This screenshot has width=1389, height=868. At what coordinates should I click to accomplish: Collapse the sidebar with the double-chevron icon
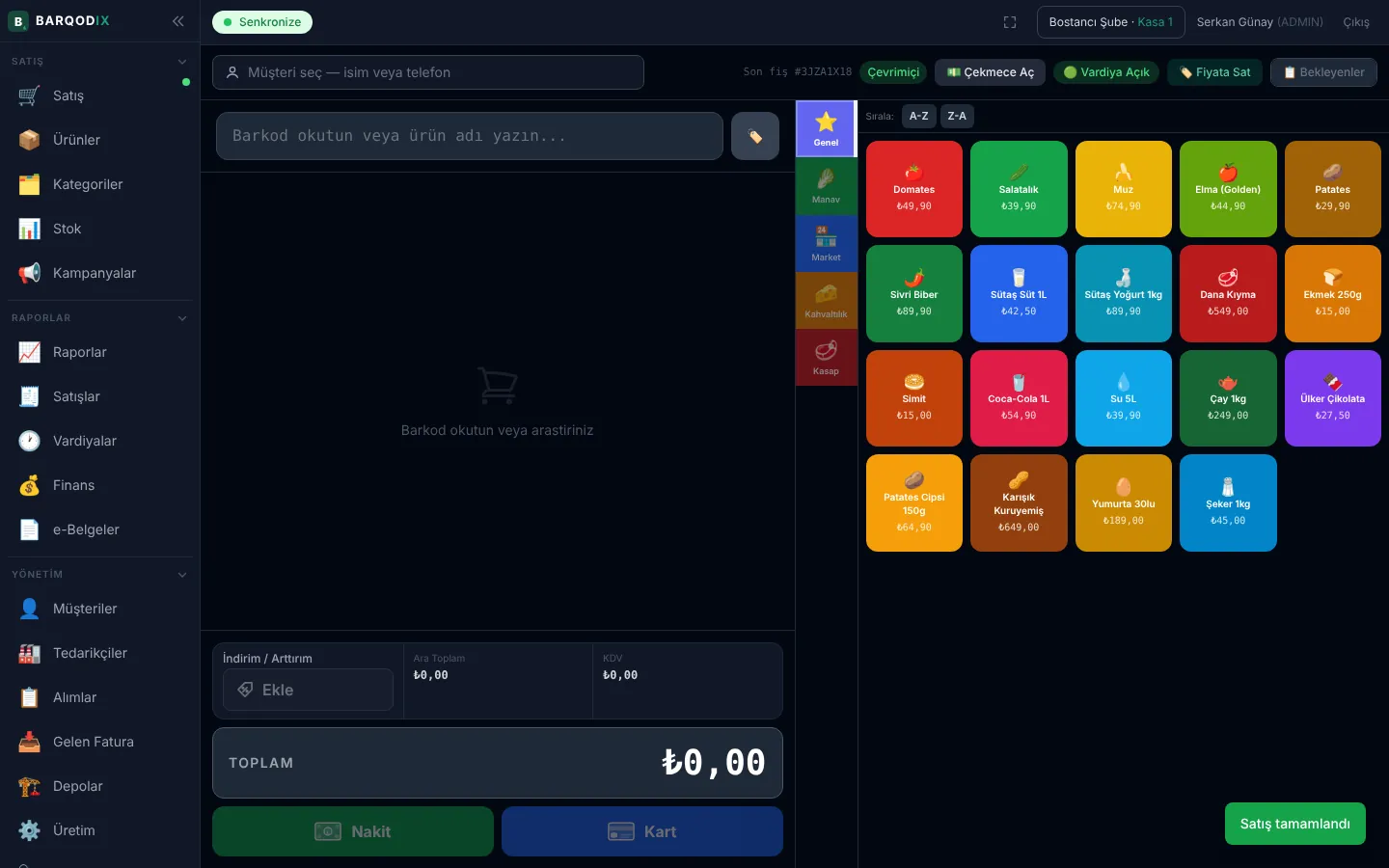(178, 20)
